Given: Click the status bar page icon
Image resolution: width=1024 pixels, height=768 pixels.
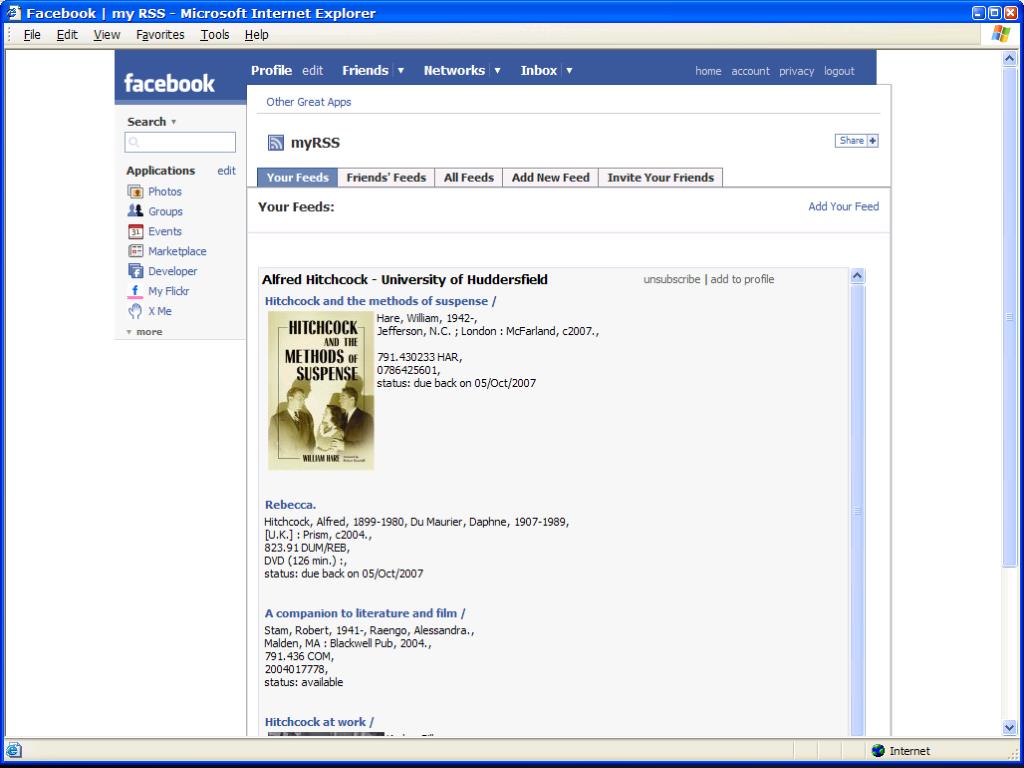Looking at the screenshot, I should (13, 750).
